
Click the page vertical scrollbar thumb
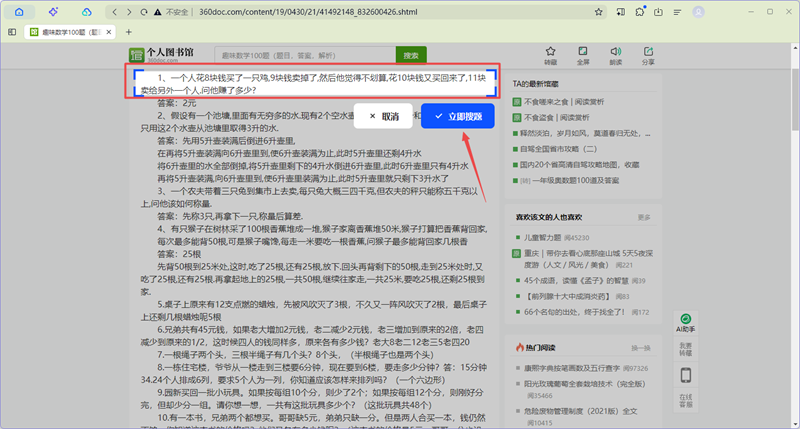795,99
